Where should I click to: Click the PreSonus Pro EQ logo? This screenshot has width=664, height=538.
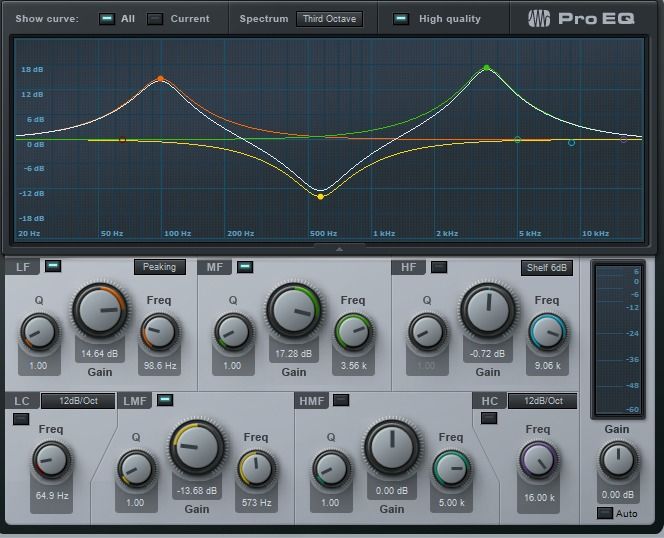[x=581, y=18]
